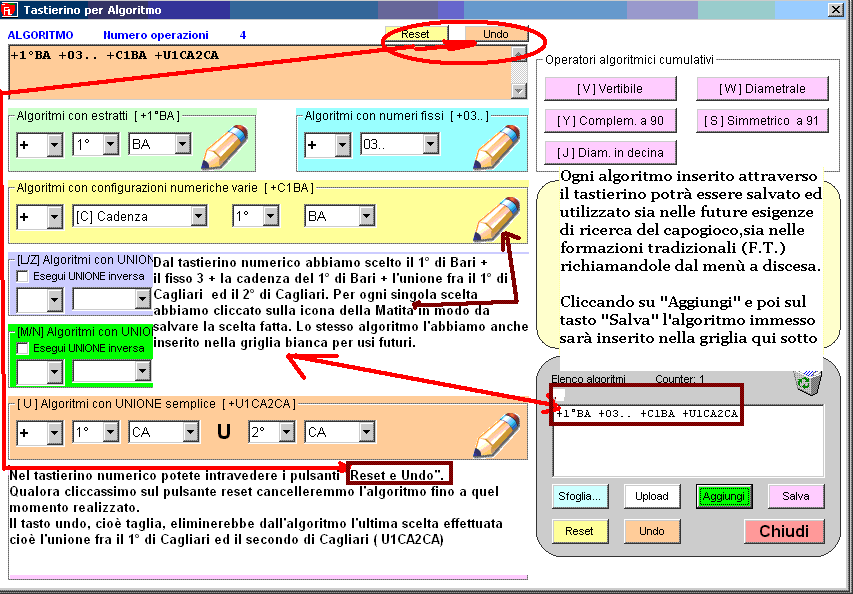Open the 03.. fixed number dropdown

tap(430, 145)
